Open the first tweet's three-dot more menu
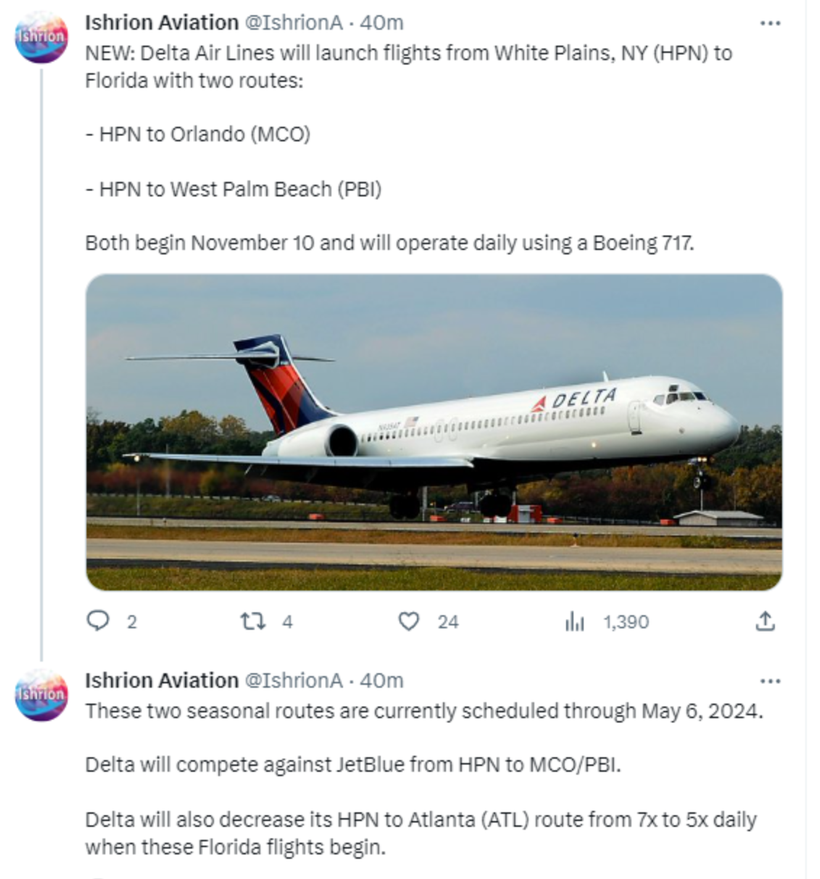The width and height of the screenshot is (820, 879). [x=770, y=23]
